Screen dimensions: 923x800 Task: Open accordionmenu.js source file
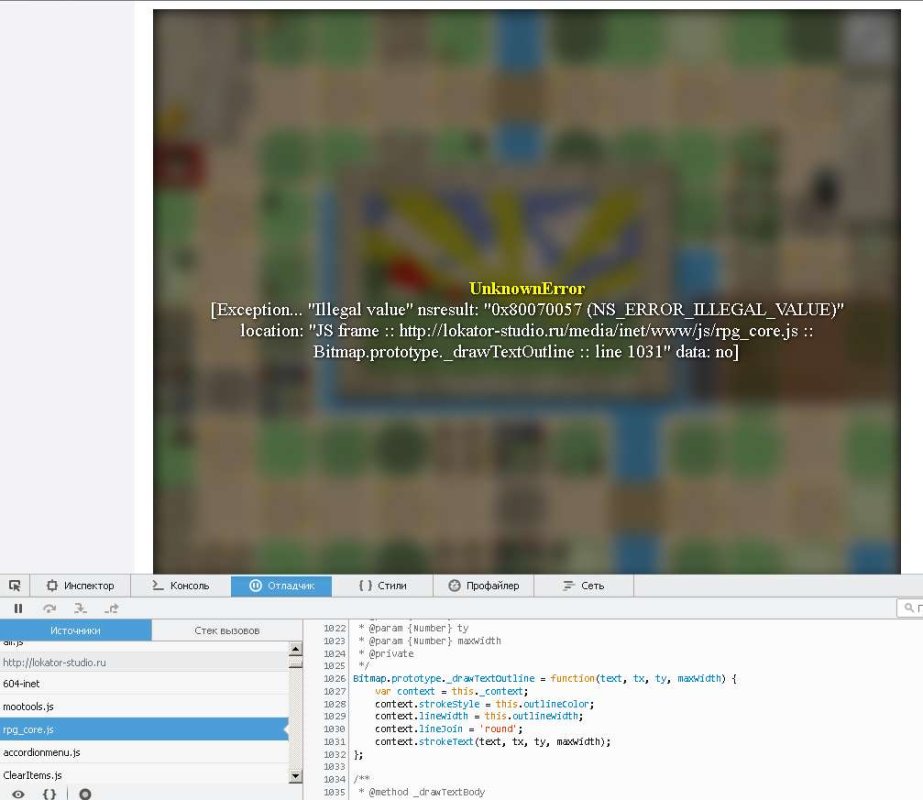pos(144,752)
